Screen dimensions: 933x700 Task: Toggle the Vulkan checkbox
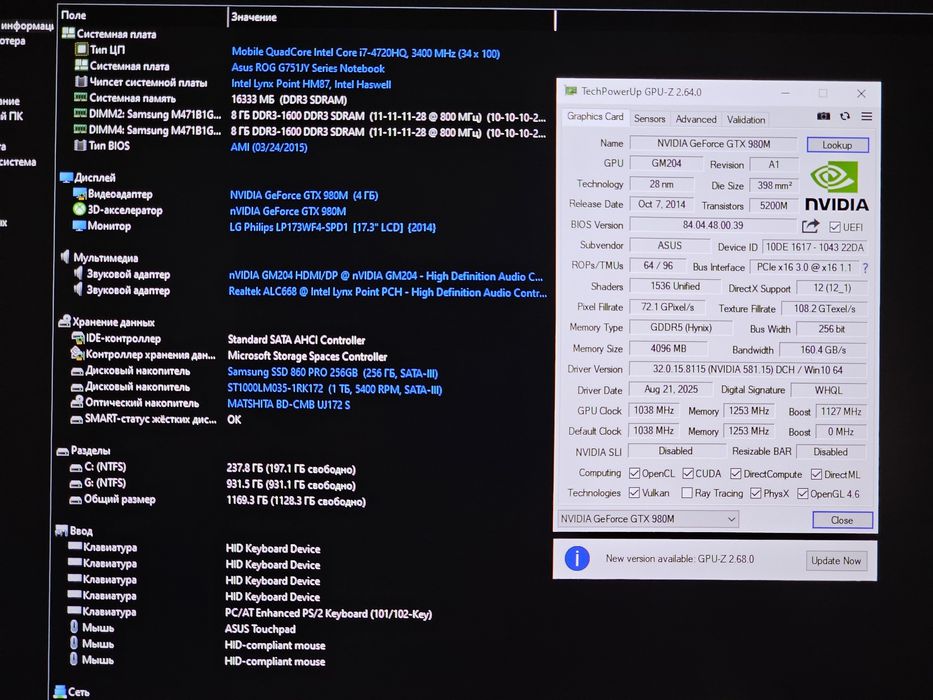[x=634, y=492]
